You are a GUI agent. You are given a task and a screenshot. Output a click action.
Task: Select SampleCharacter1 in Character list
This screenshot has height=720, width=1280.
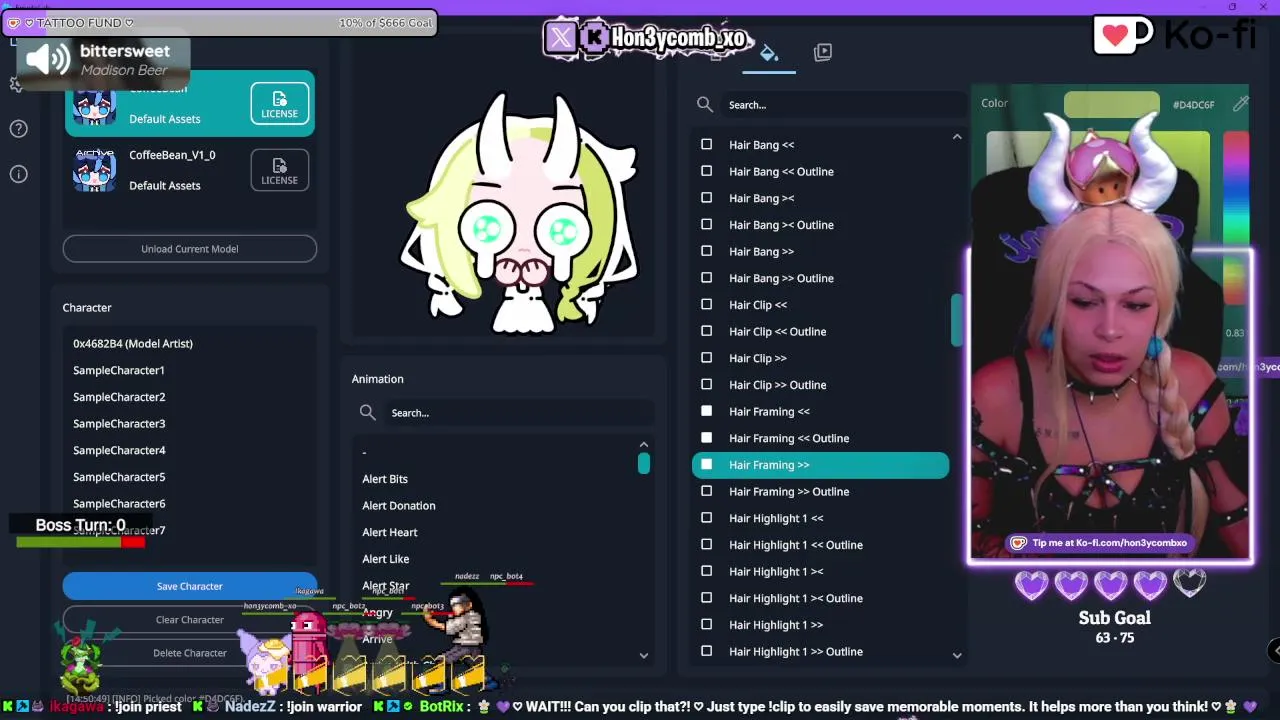pos(119,371)
